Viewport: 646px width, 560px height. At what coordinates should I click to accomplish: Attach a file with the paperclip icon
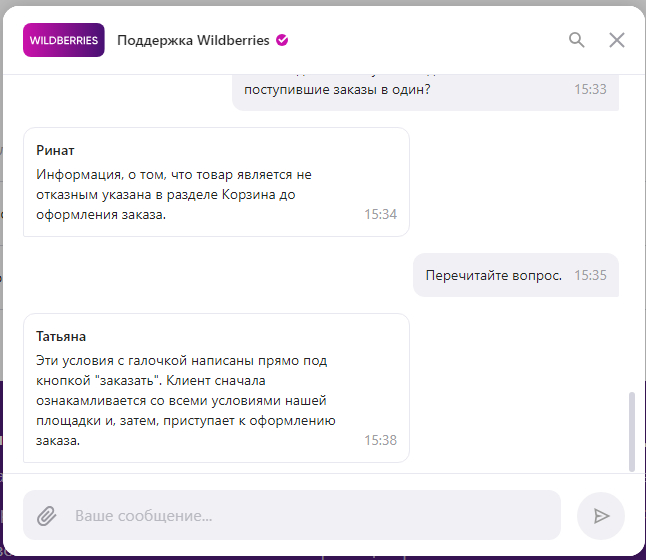[x=47, y=516]
